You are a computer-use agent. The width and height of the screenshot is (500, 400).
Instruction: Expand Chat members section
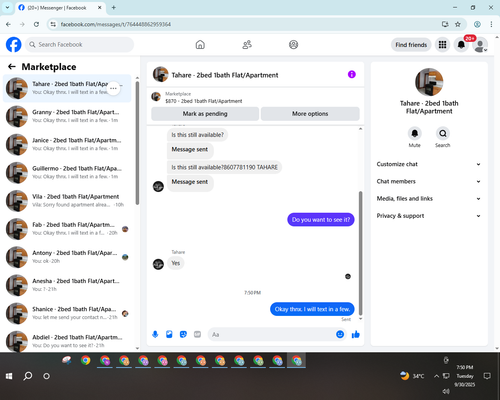pos(429,181)
